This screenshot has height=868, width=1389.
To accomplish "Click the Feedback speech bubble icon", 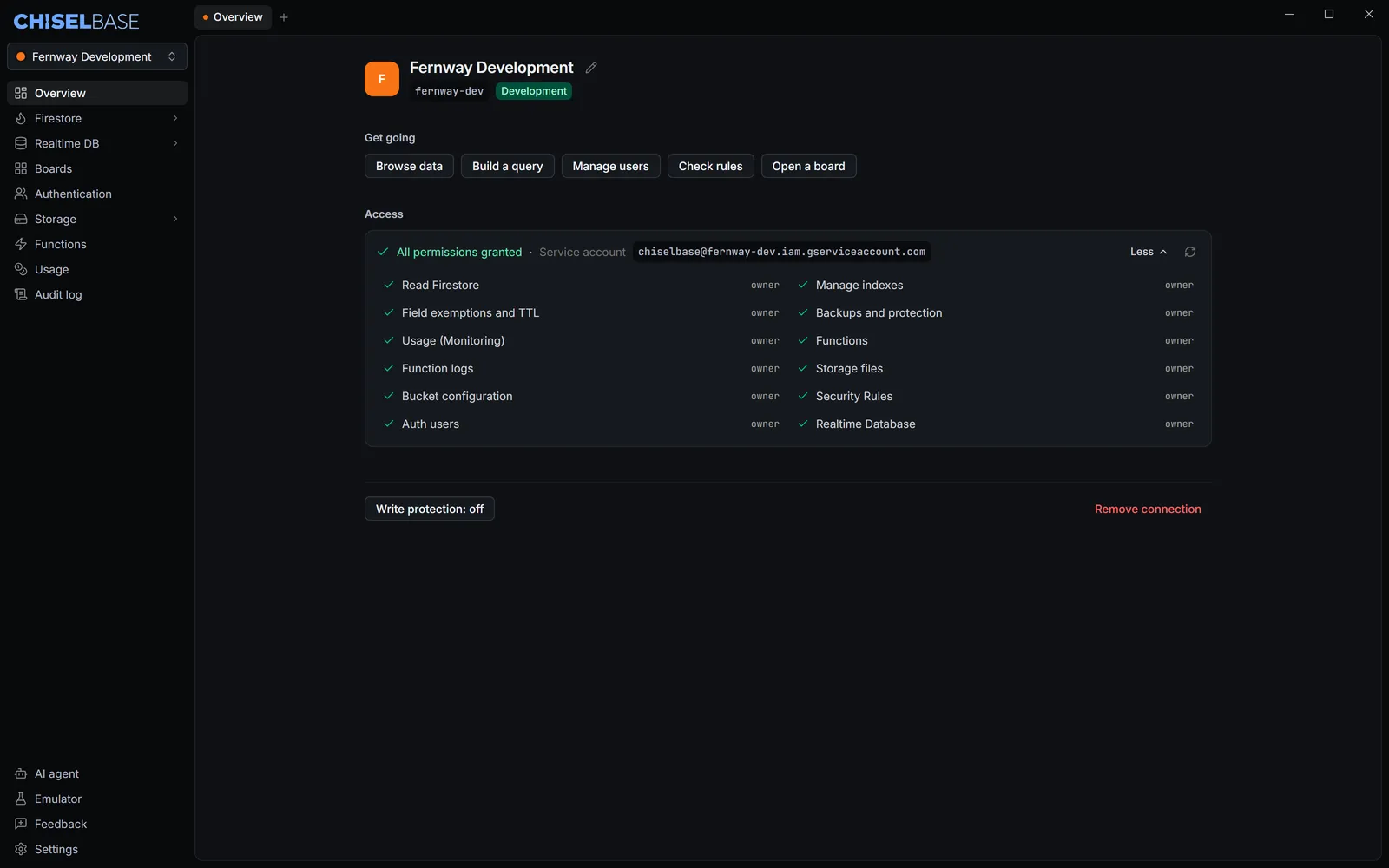I will point(21,824).
